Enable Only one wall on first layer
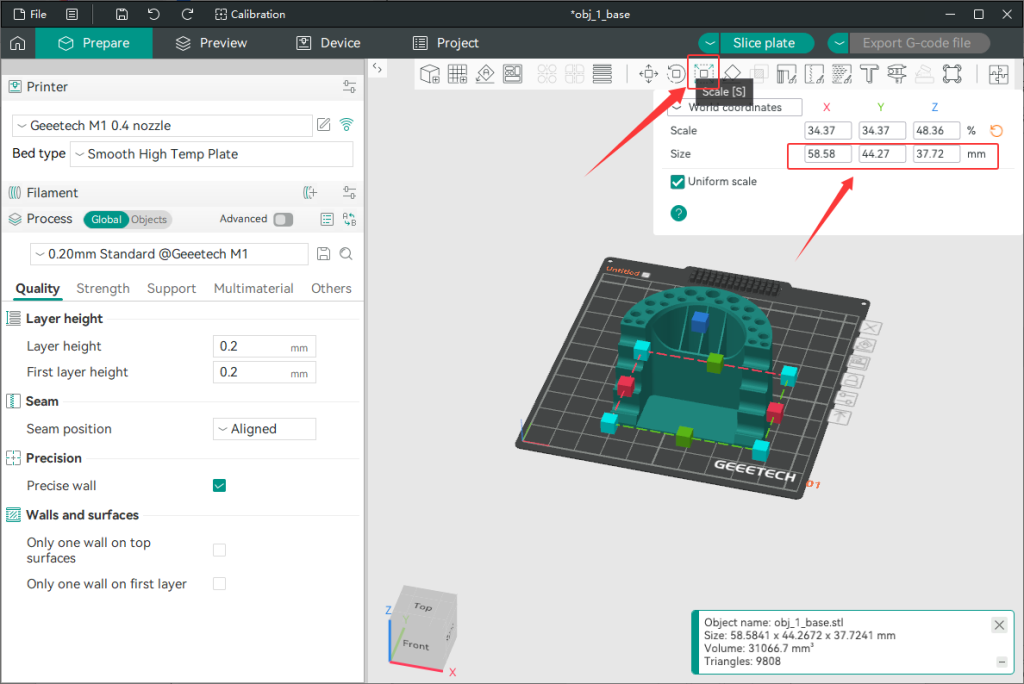The width and height of the screenshot is (1024, 684). (x=219, y=584)
